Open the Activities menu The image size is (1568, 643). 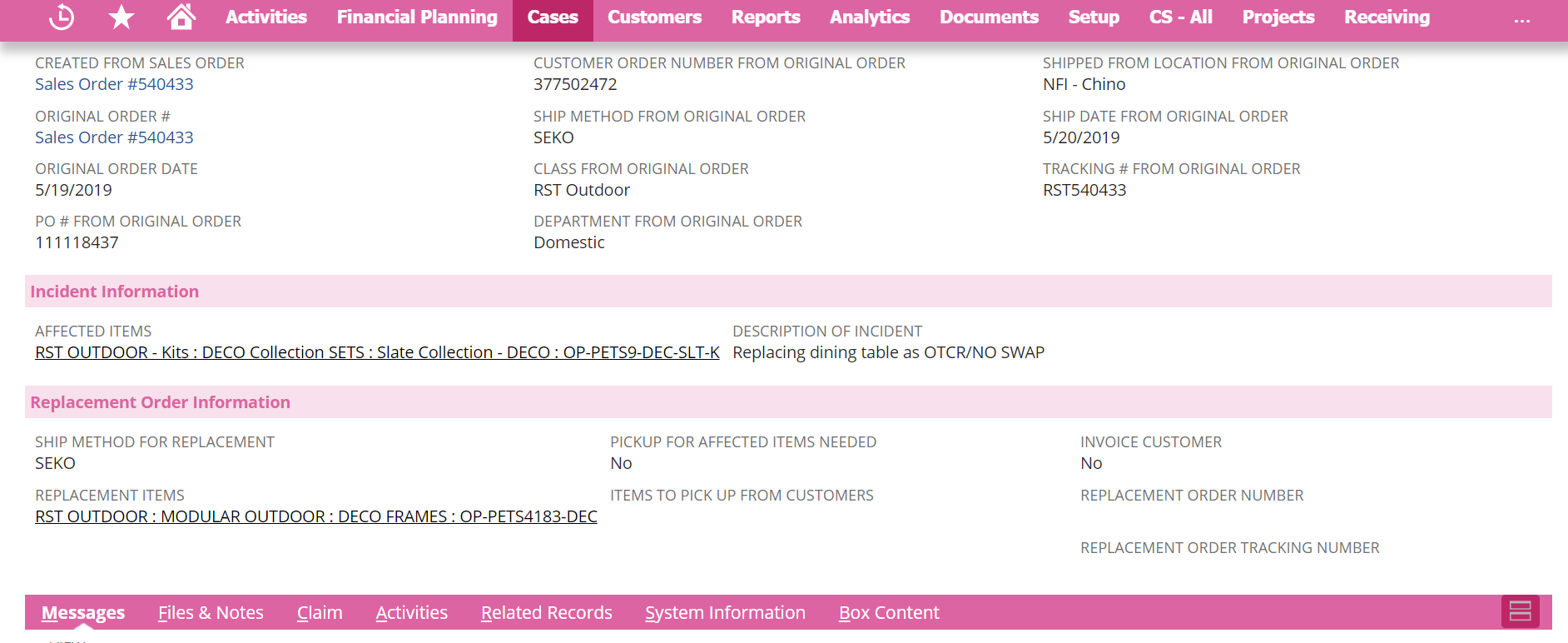pyautogui.click(x=266, y=17)
